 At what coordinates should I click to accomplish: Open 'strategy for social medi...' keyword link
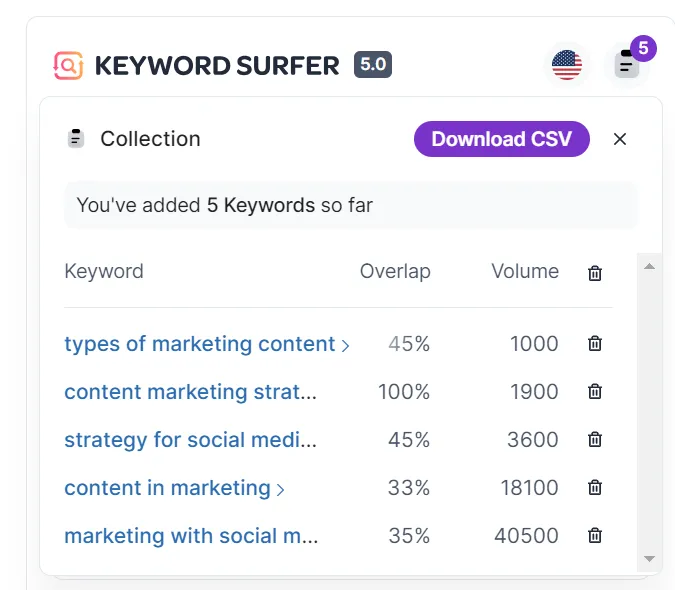pyautogui.click(x=190, y=440)
